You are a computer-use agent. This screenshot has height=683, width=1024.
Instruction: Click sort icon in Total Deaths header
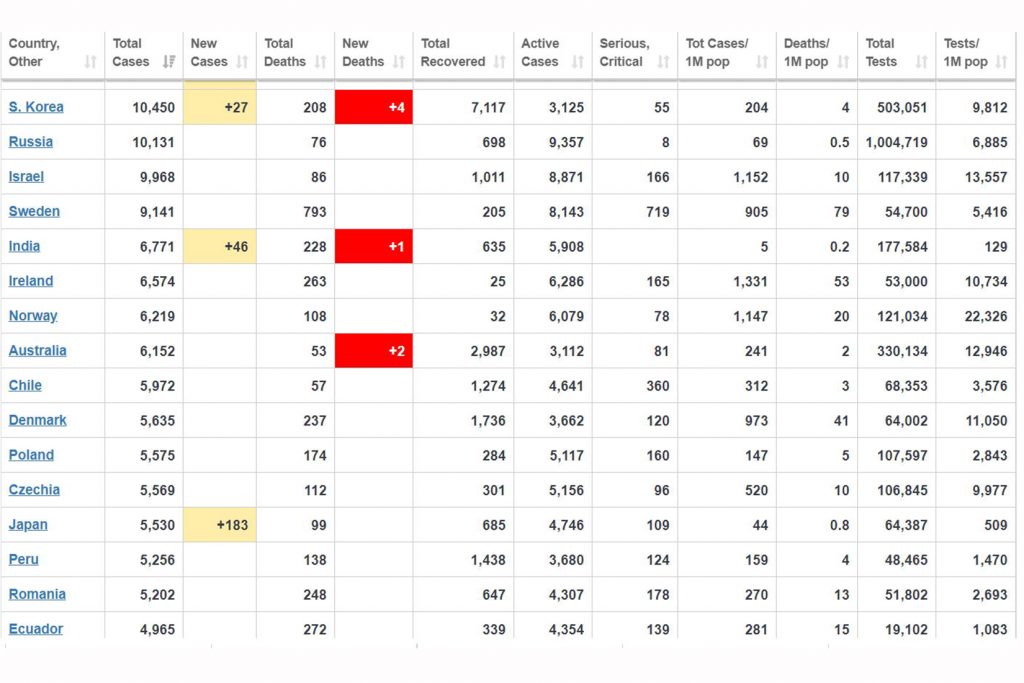321,62
